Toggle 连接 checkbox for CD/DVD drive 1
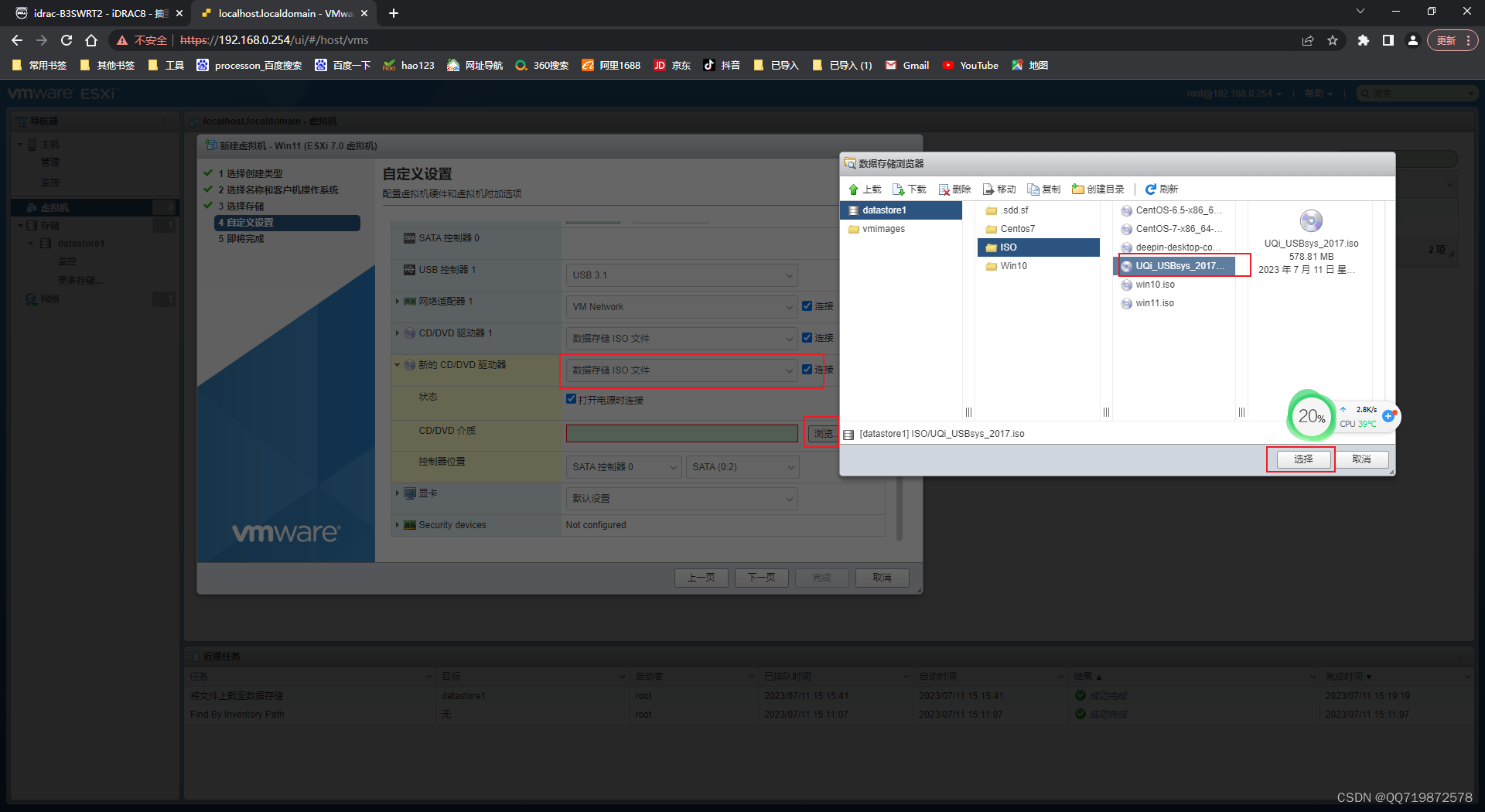1485x812 pixels. (x=807, y=338)
